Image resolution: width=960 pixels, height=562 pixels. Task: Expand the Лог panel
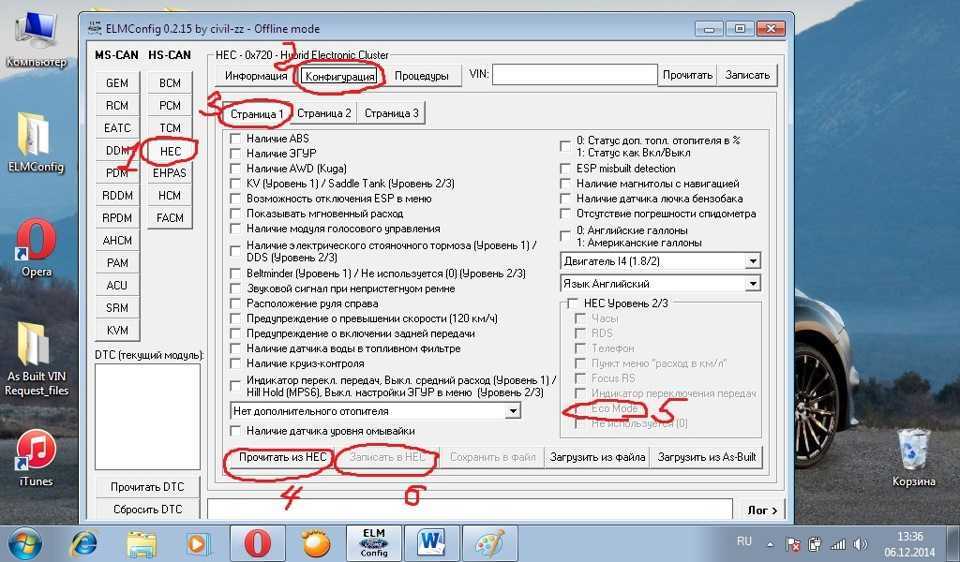763,510
